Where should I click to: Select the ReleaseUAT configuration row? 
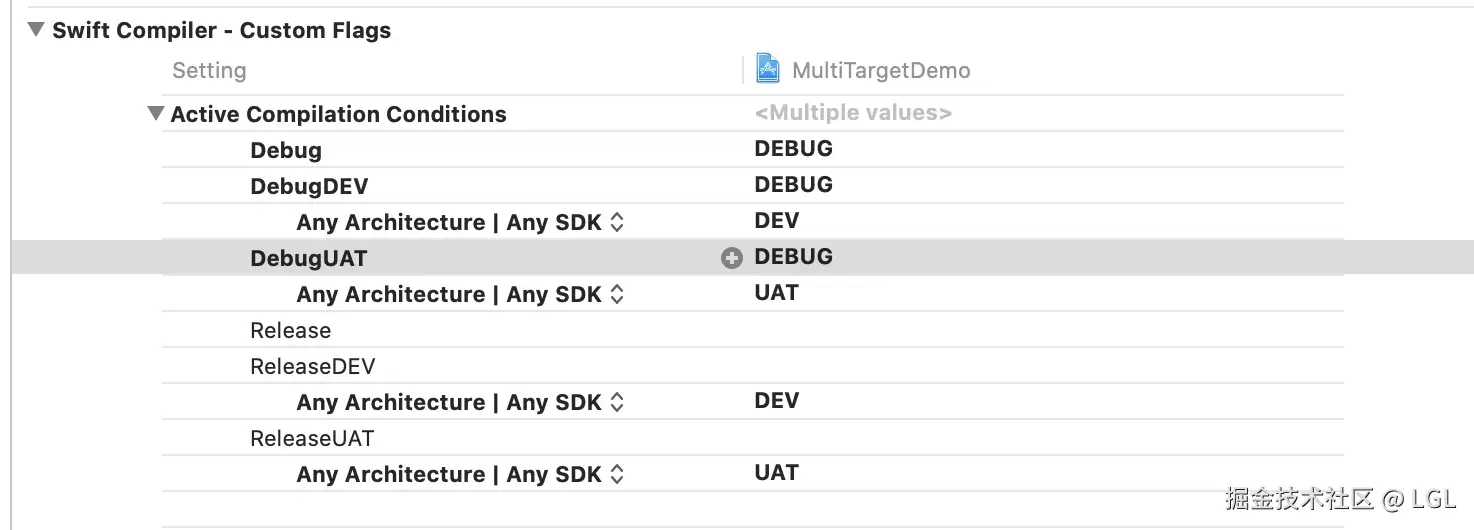(x=312, y=438)
